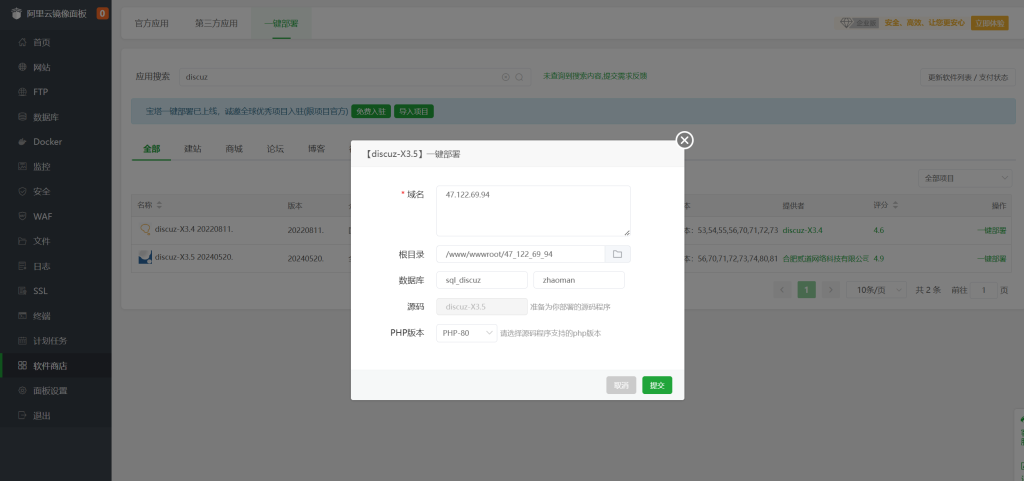Screen dimensions: 1024x481
Task: Click 一键部署 link for discuz-X3.4 row
Action: (991, 230)
